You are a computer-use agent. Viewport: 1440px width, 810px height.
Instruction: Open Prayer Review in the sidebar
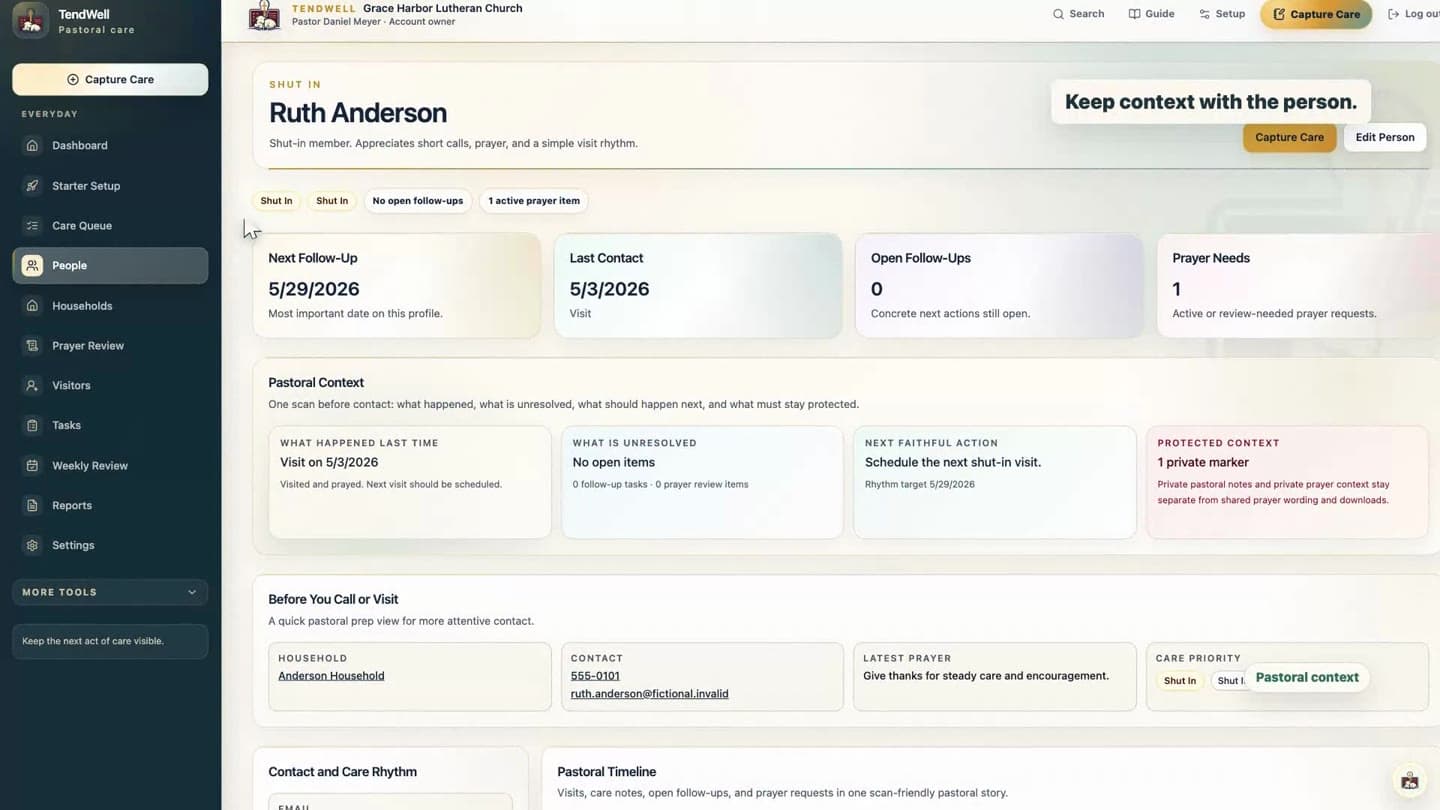110,346
